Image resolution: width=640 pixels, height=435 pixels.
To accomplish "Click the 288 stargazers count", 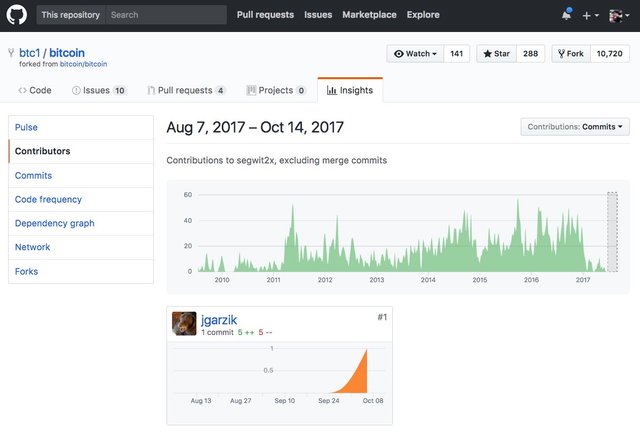I will coord(530,53).
